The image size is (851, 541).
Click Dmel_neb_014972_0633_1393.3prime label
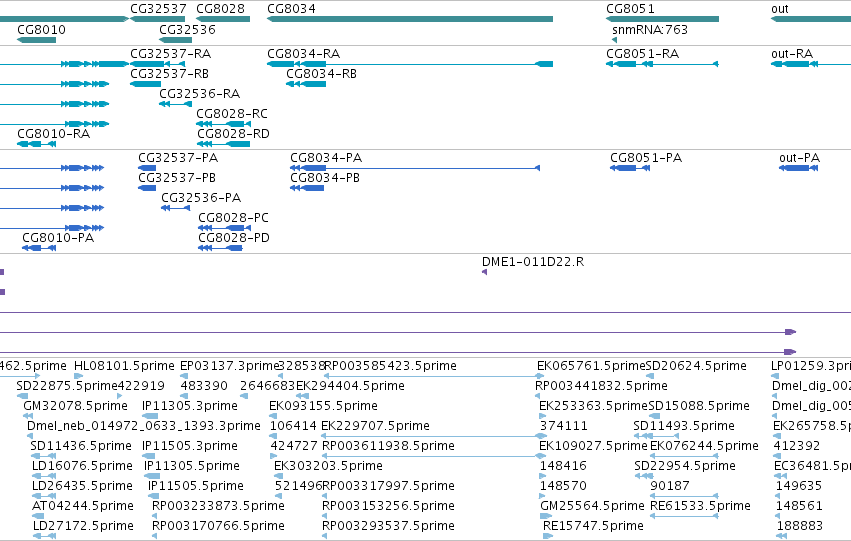144,426
